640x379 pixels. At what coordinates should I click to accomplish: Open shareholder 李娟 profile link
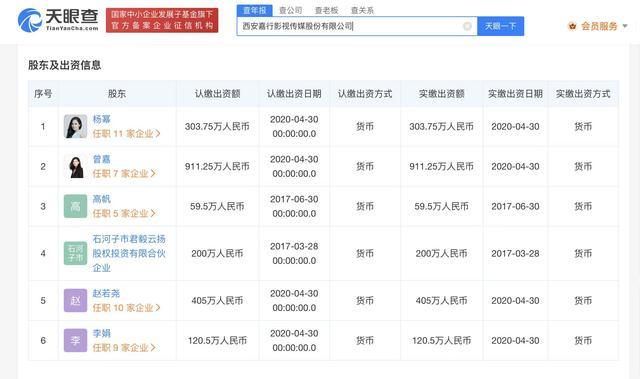coord(102,333)
